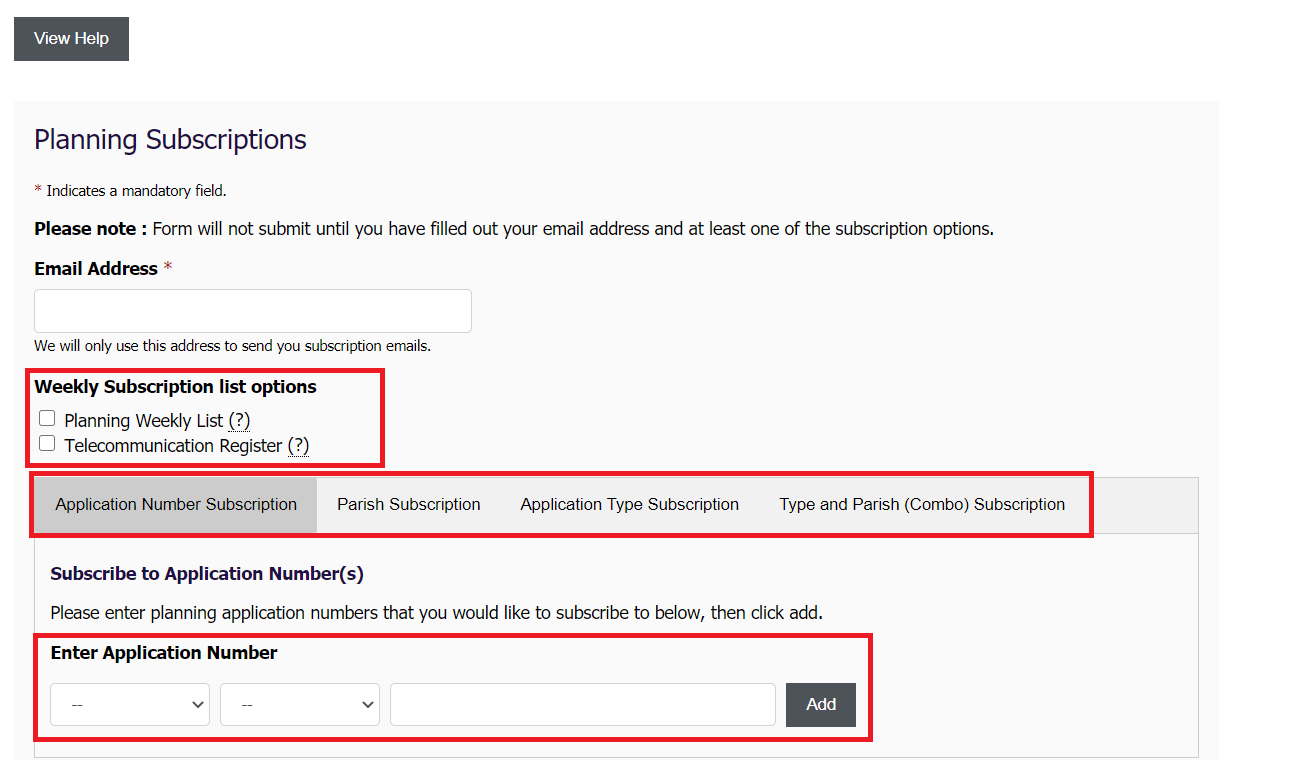Click the 'Weekly Subscription list options' heading

pos(176,387)
